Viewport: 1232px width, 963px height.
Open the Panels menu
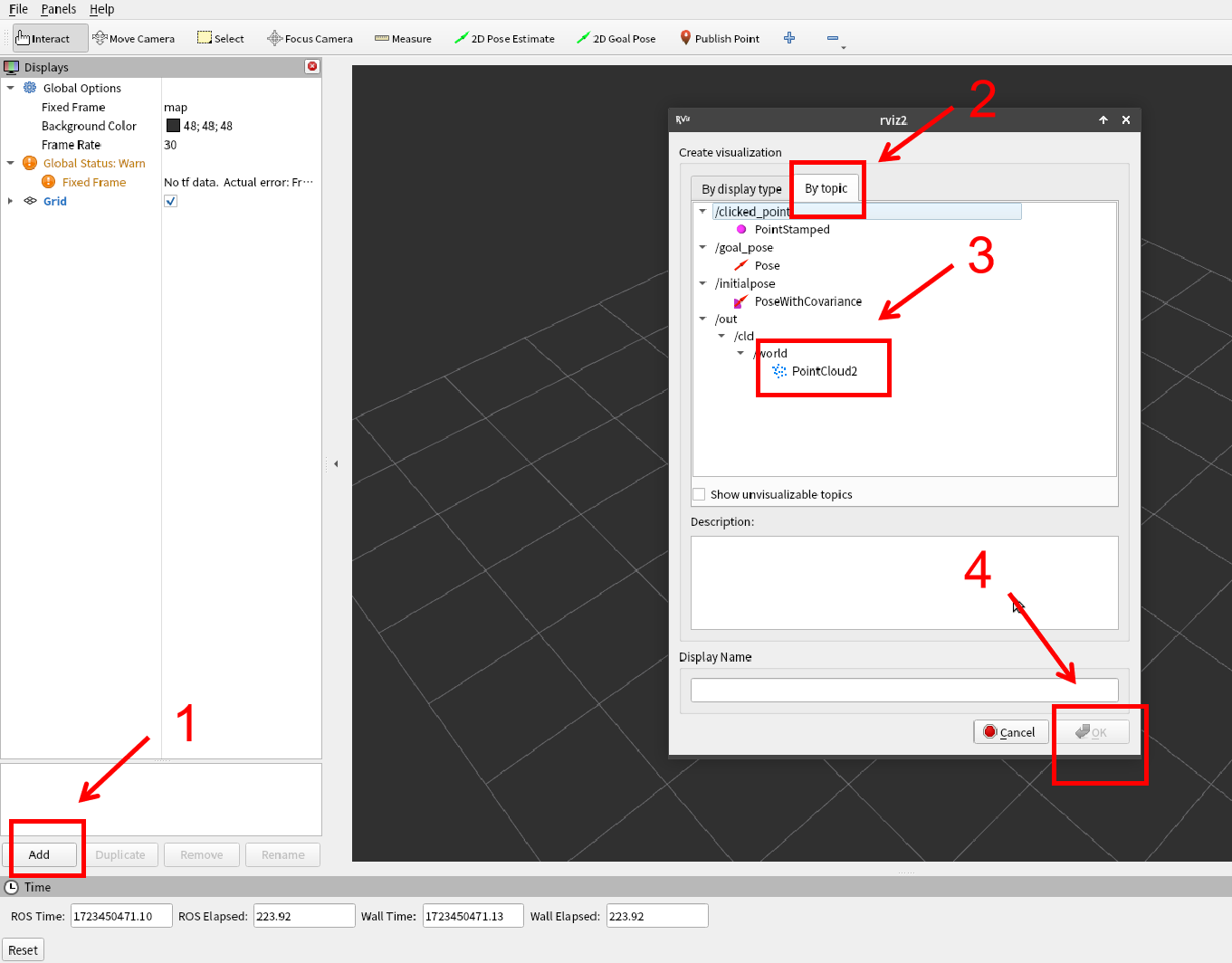58,9
